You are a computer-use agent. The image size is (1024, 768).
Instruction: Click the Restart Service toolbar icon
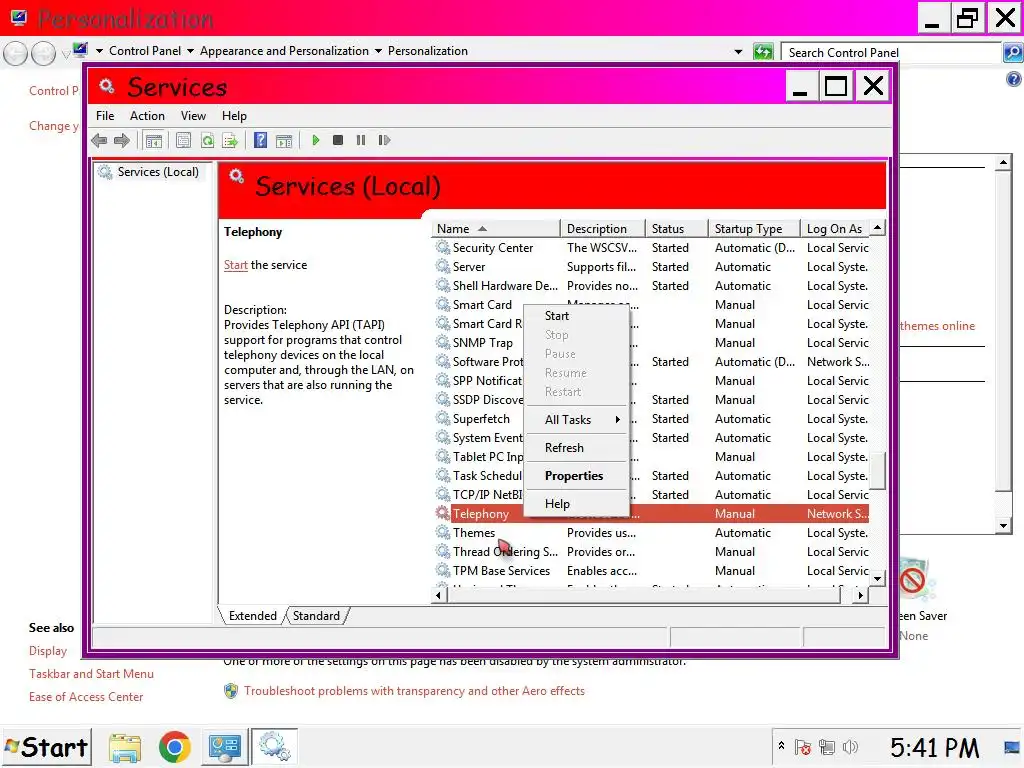384,140
